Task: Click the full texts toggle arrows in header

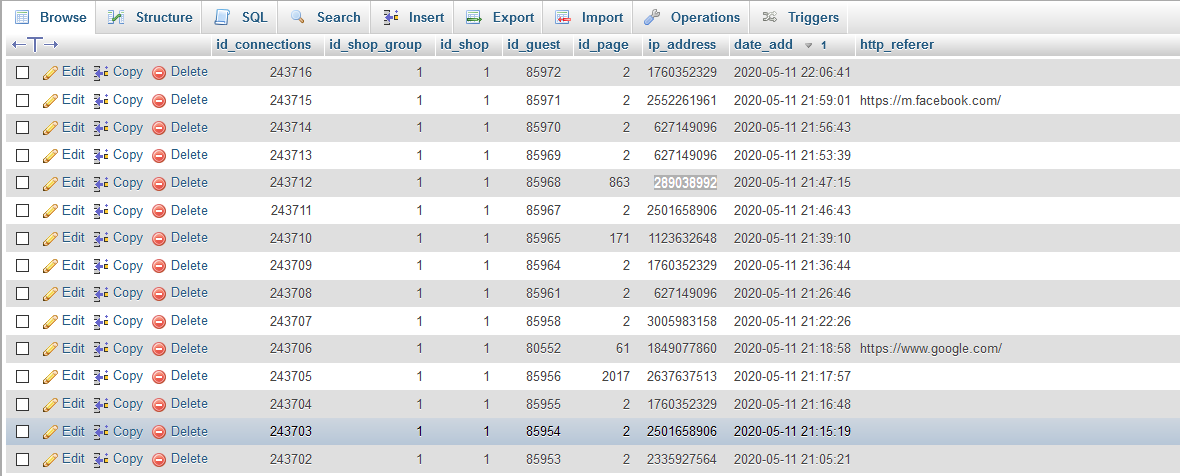Action: click(35, 45)
